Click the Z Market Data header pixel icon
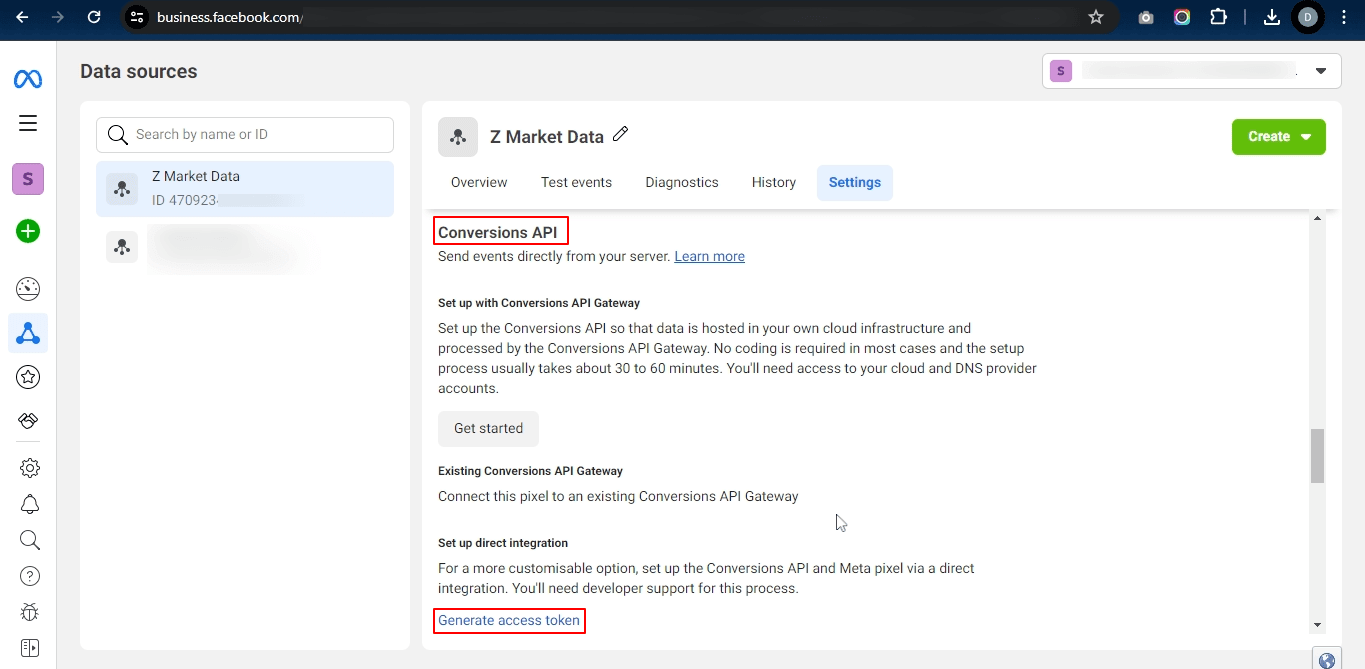The height and width of the screenshot is (669, 1365). [458, 137]
